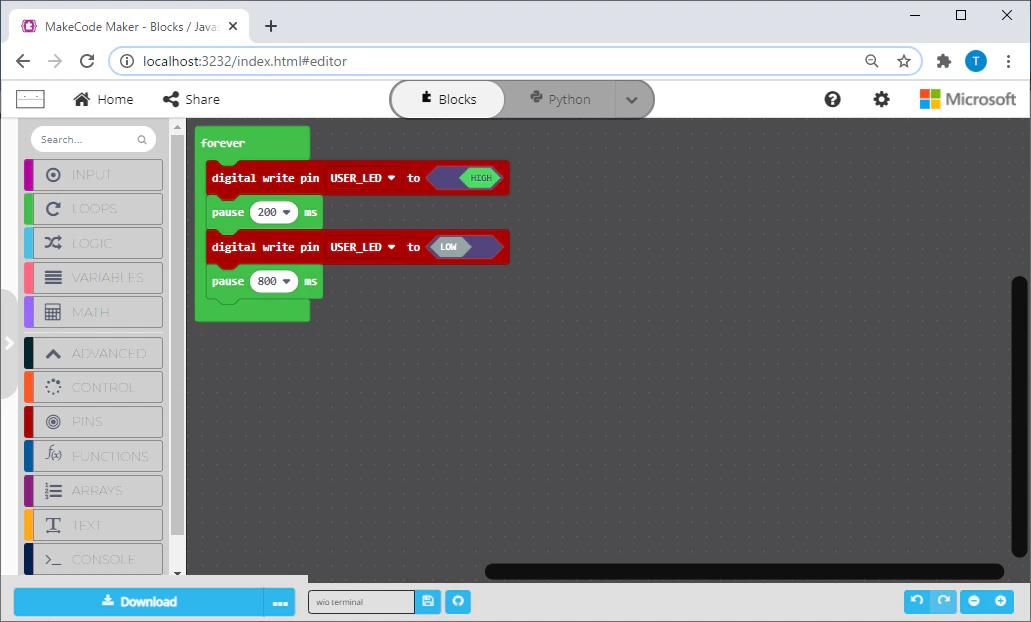Zoom out the workspace
This screenshot has height=622, width=1031.
click(974, 601)
